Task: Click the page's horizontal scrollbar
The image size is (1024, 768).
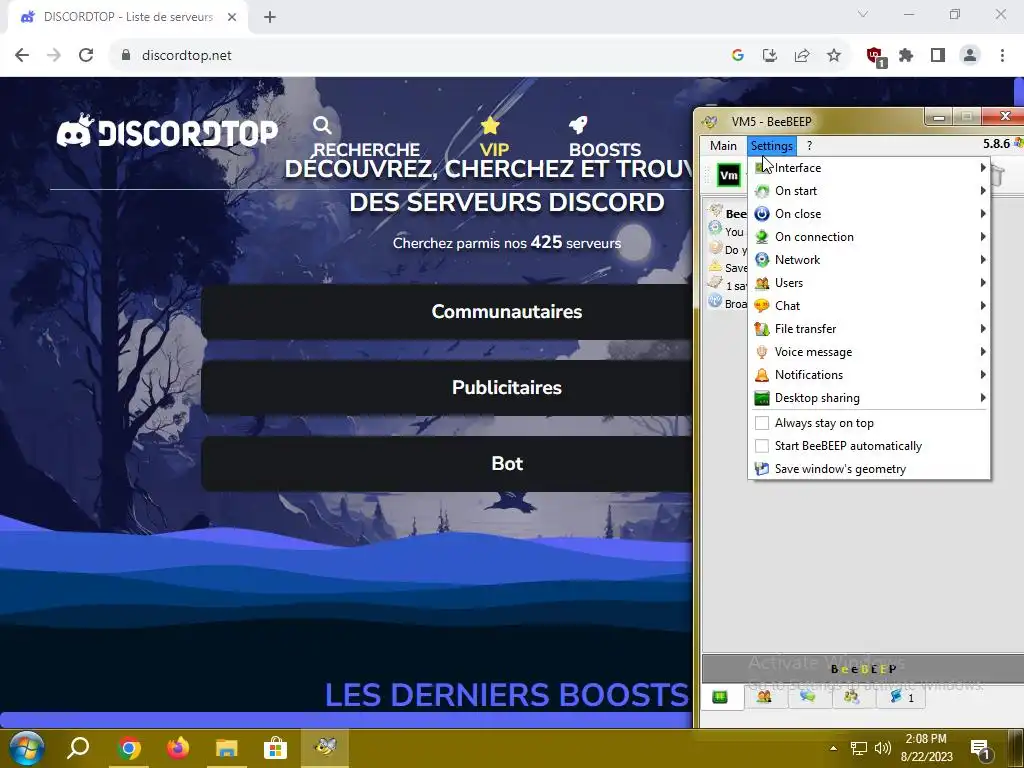Action: [346, 720]
